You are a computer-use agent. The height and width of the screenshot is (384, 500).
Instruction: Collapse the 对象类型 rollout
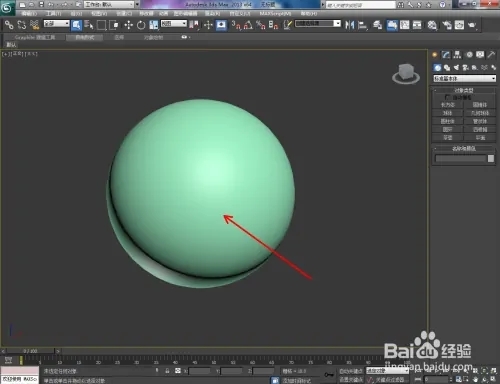click(464, 90)
